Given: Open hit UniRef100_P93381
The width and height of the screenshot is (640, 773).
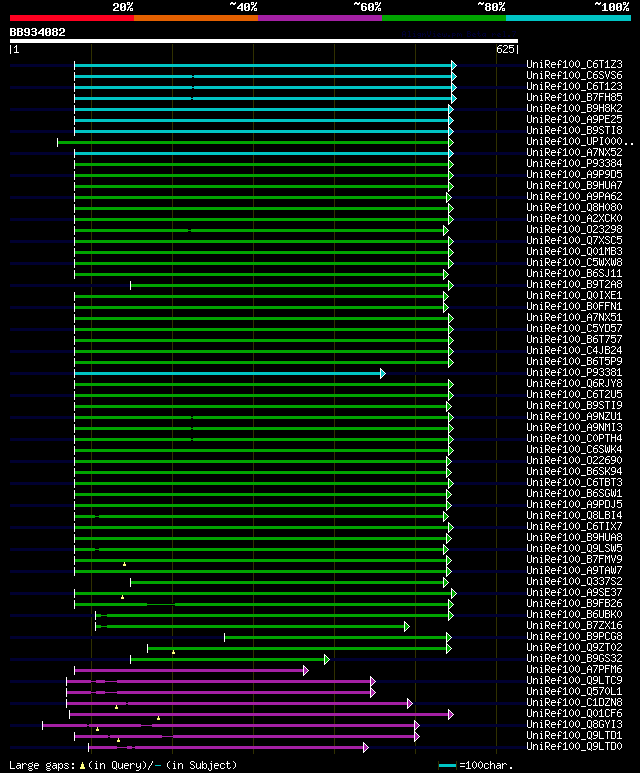Looking at the screenshot, I should (x=574, y=373).
